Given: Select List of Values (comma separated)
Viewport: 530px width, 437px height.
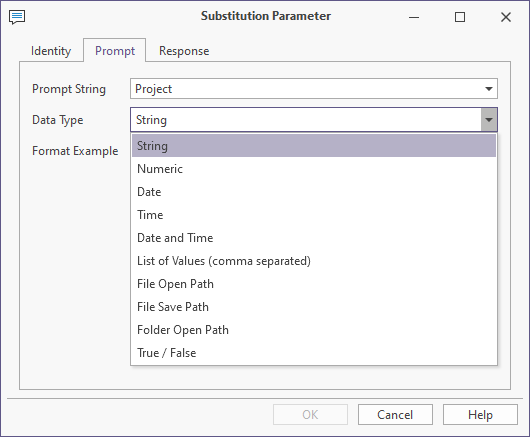Looking at the screenshot, I should (314, 261).
